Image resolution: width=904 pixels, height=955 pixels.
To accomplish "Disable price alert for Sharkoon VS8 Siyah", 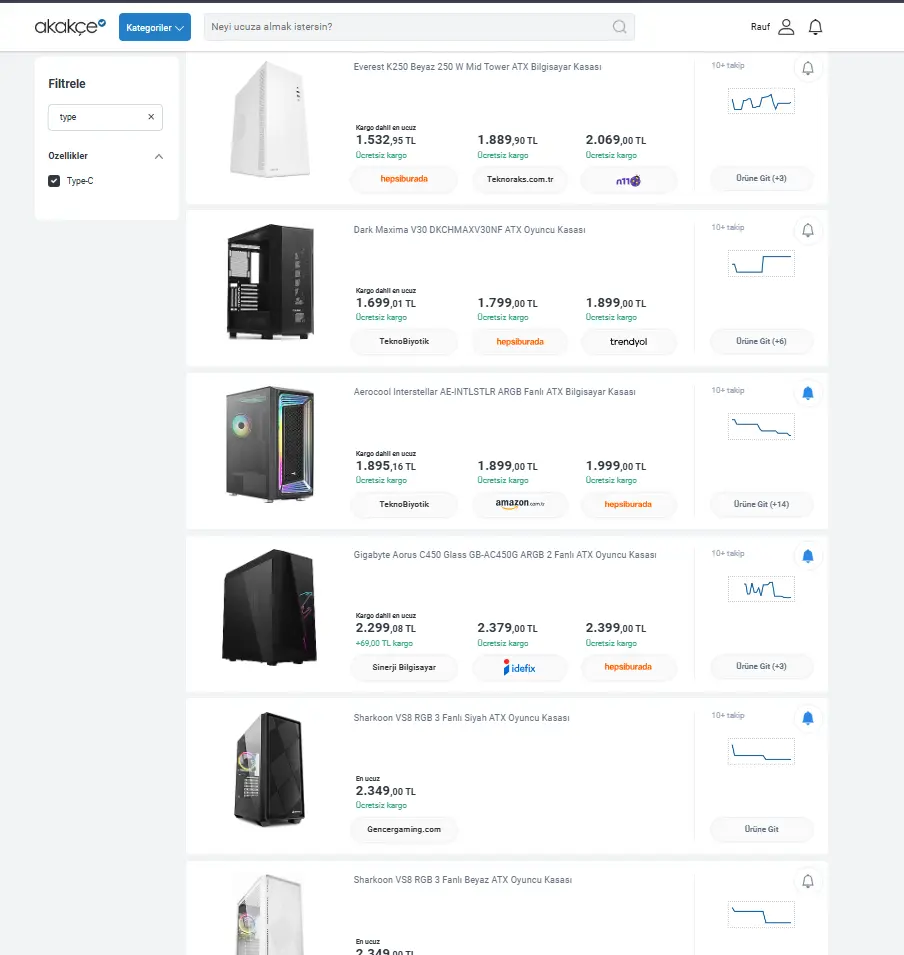I will pyautogui.click(x=808, y=718).
